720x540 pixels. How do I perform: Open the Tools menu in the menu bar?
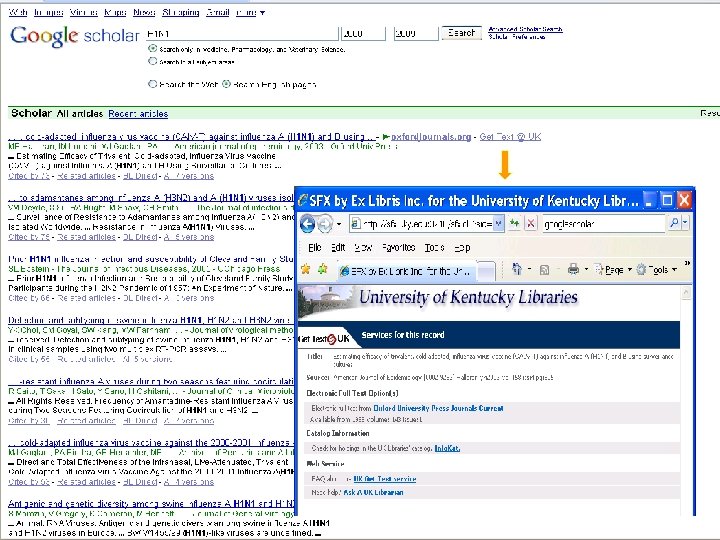tap(434, 248)
